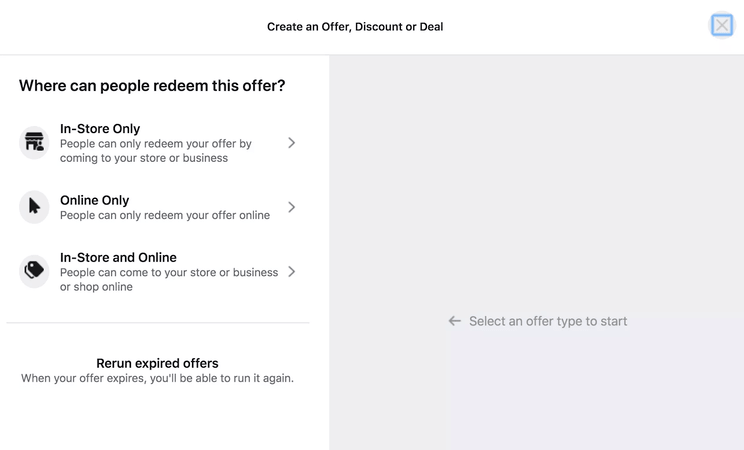Expand the In-Store and Online chevron

(291, 272)
